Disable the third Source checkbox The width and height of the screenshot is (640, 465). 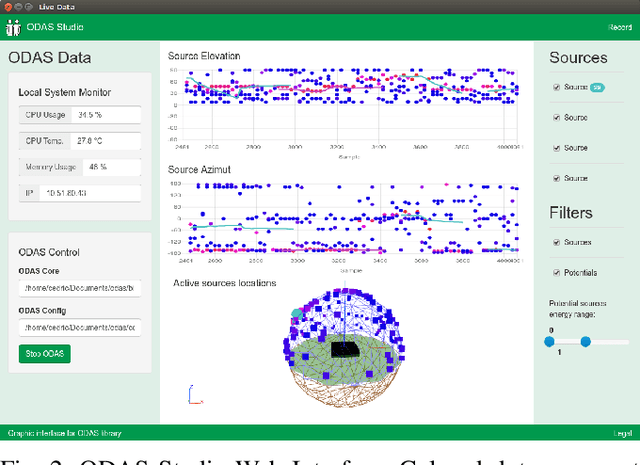(x=557, y=147)
